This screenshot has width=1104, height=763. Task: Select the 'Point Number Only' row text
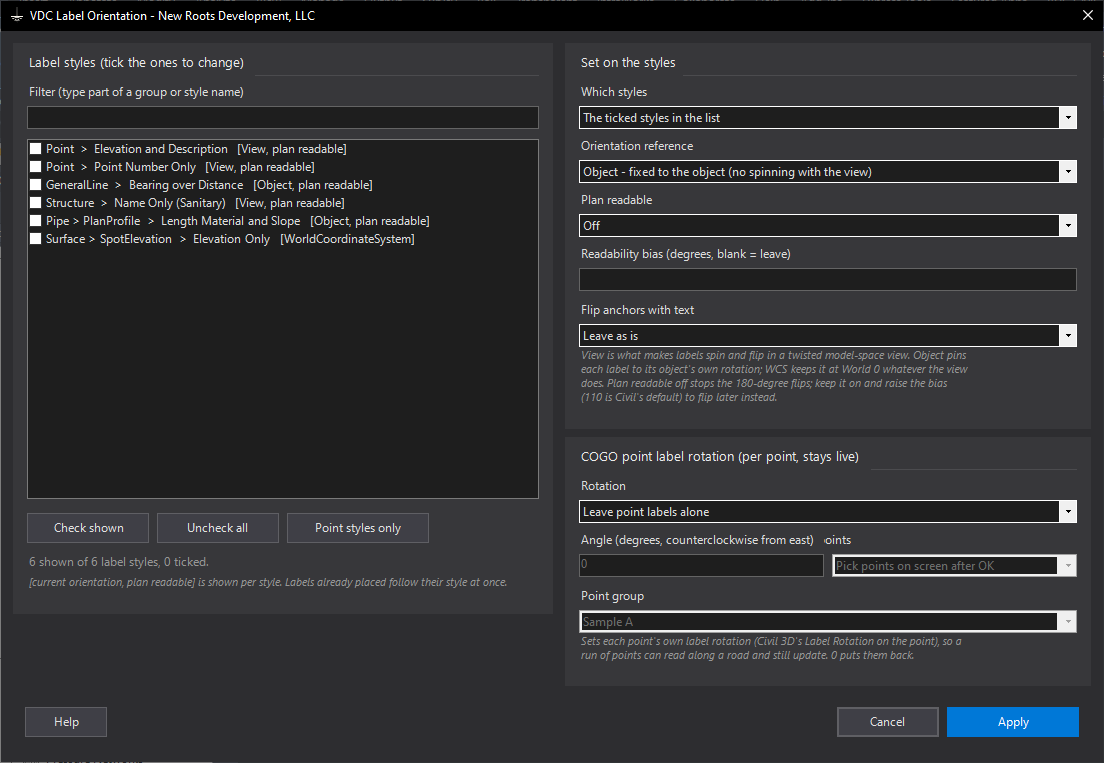pos(144,167)
